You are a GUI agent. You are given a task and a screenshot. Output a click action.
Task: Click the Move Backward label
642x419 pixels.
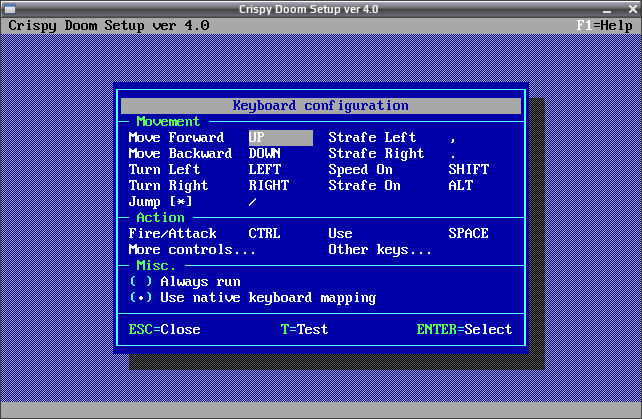click(x=180, y=154)
